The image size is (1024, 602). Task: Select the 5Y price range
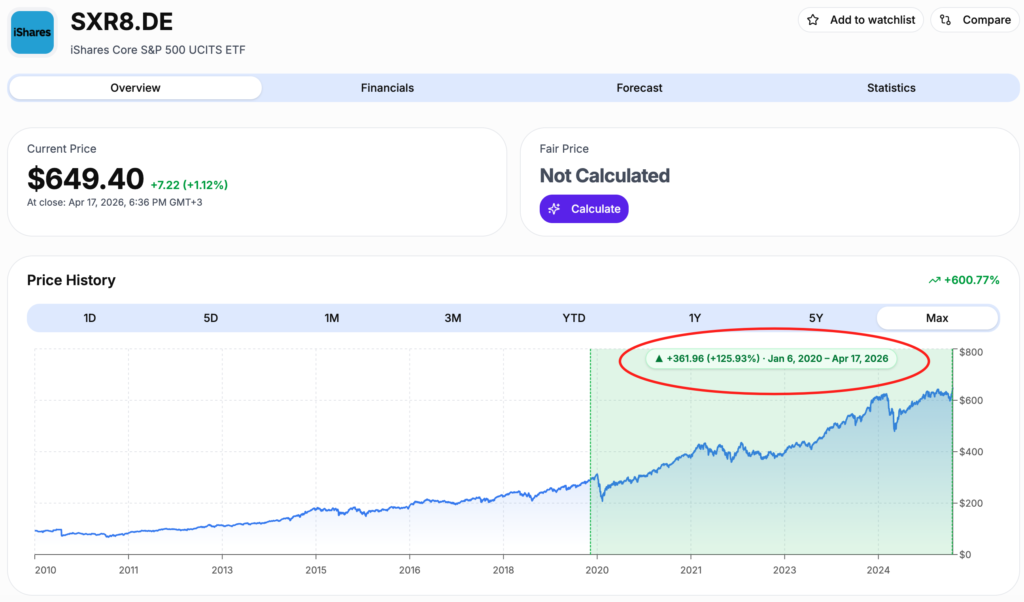(x=816, y=318)
